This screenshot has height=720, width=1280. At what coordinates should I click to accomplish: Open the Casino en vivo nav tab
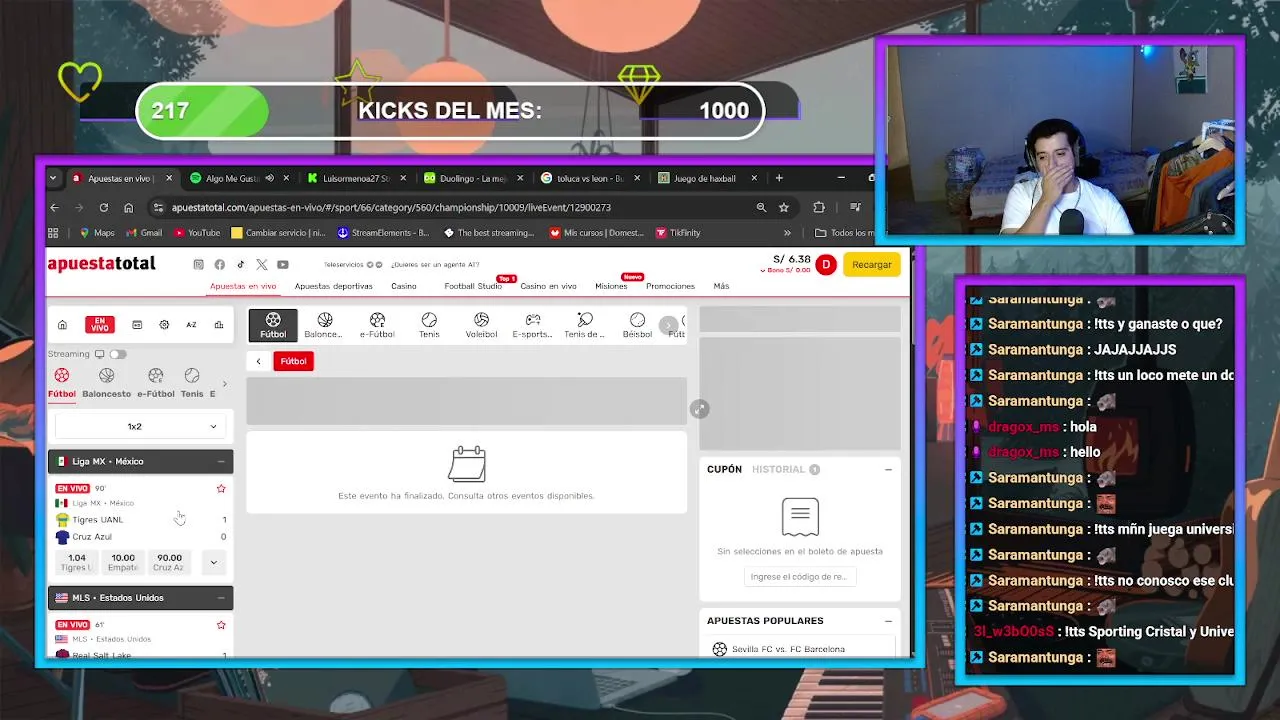548,286
